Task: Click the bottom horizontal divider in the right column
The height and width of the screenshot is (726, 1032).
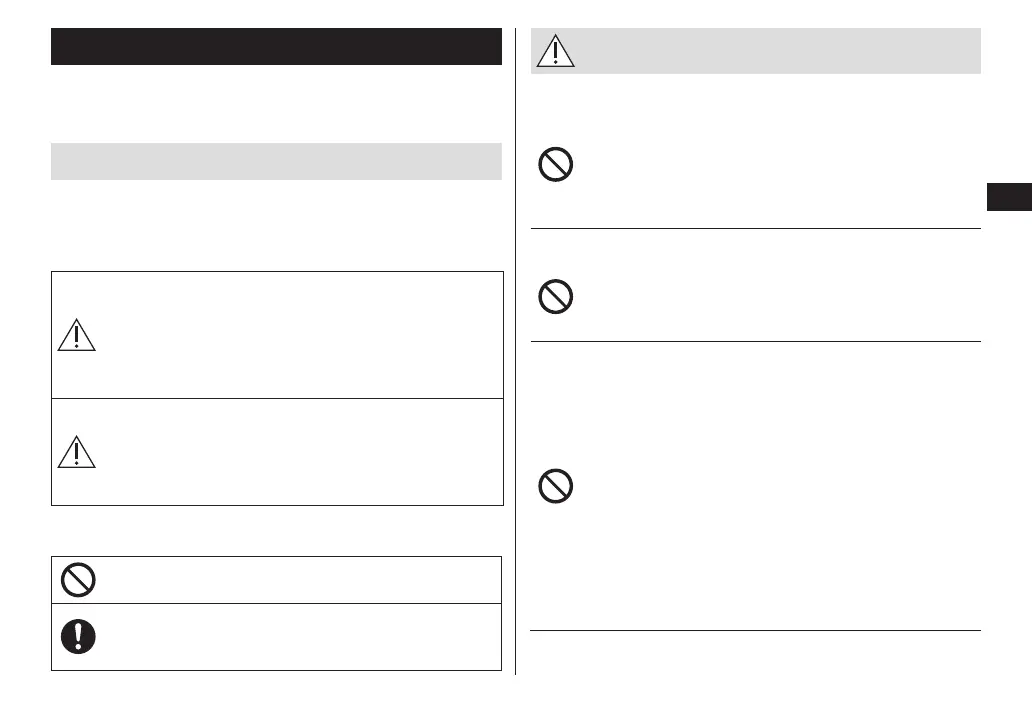Action: (x=755, y=631)
